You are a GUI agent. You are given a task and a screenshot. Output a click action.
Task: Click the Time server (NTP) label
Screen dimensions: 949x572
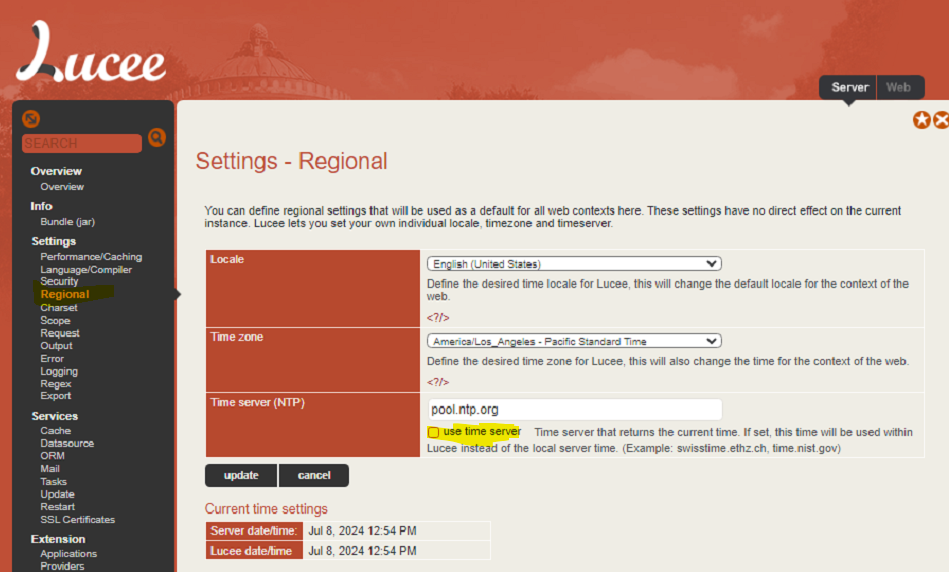pos(257,402)
